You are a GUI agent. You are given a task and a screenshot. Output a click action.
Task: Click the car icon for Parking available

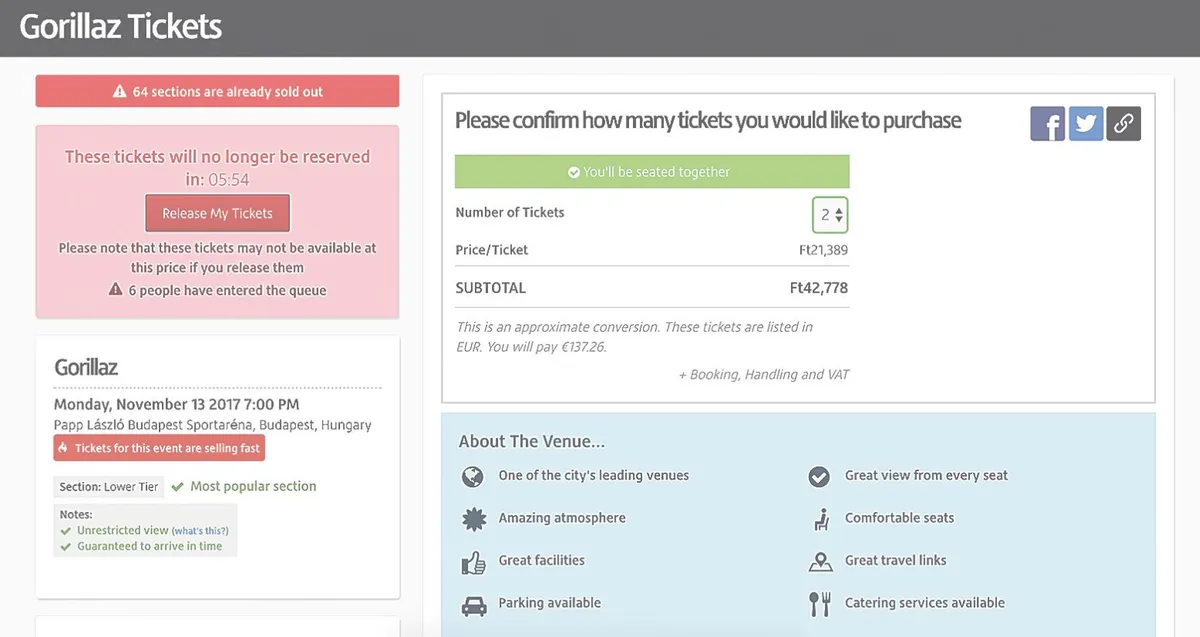pos(473,604)
